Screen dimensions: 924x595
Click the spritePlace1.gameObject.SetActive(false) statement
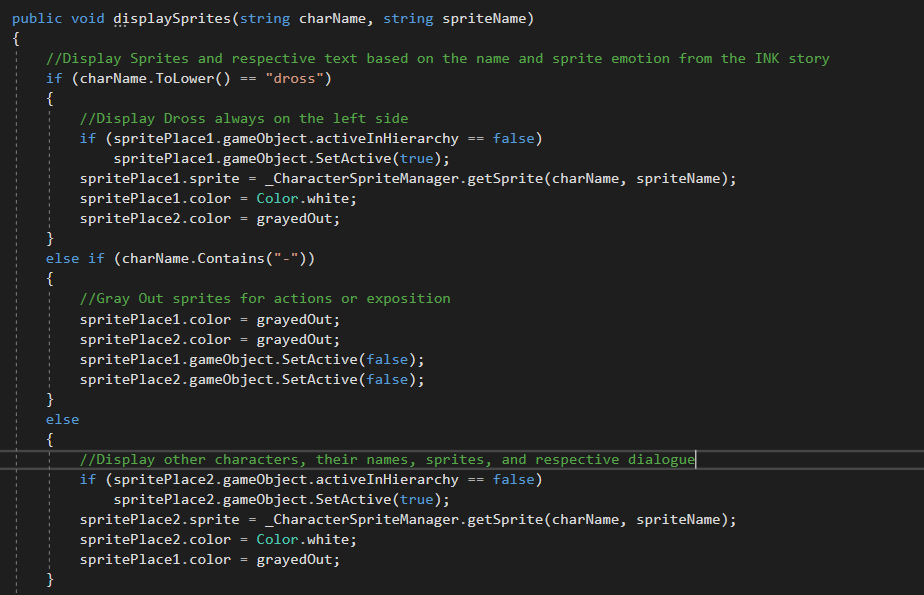pyautogui.click(x=252, y=359)
